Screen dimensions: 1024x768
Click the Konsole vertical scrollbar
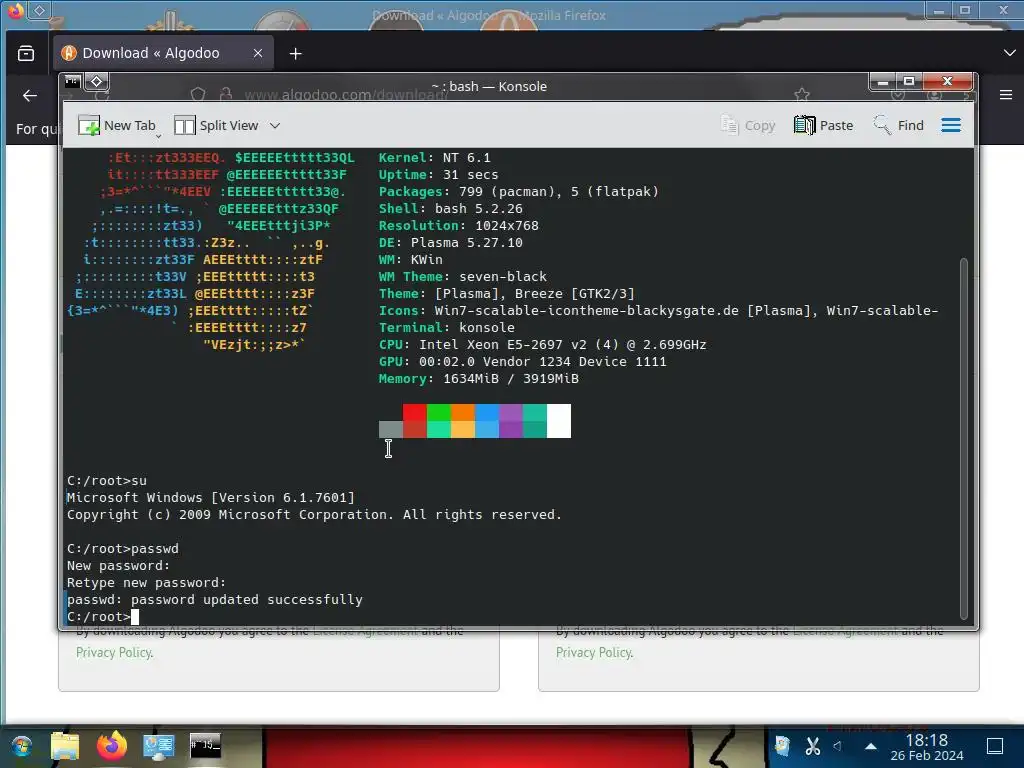pyautogui.click(x=963, y=438)
